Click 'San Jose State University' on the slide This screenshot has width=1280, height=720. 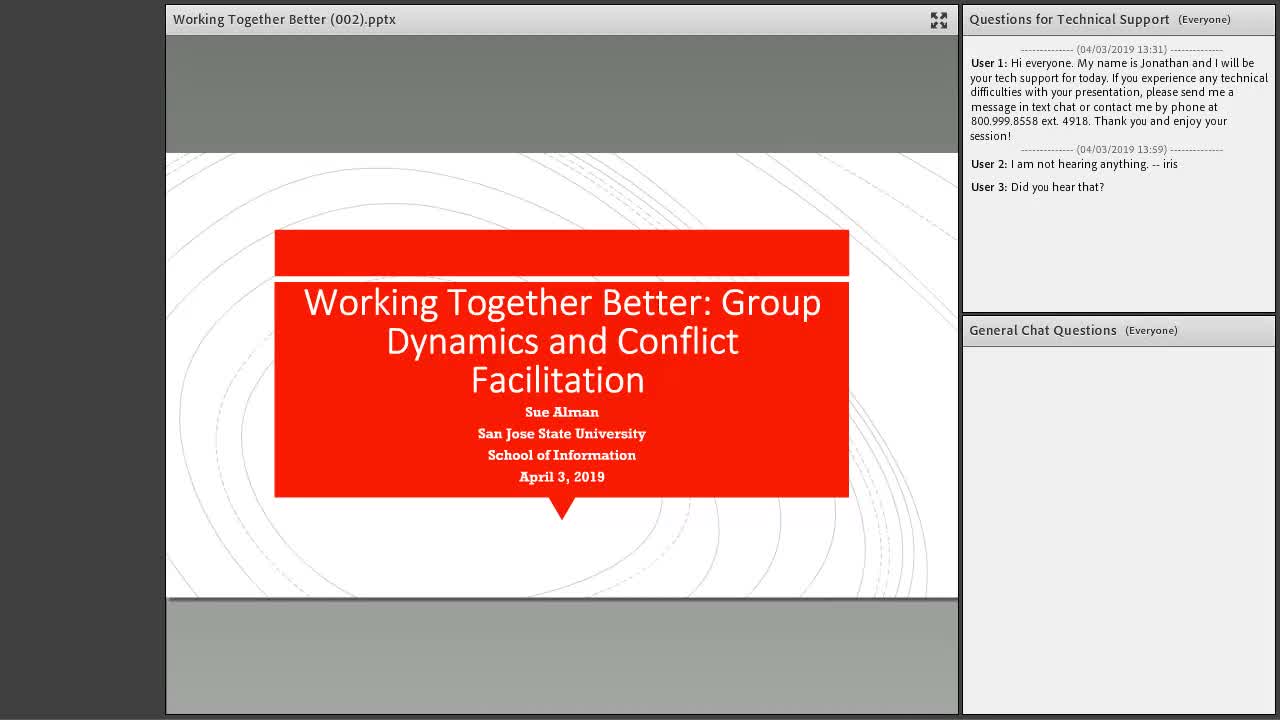point(562,433)
